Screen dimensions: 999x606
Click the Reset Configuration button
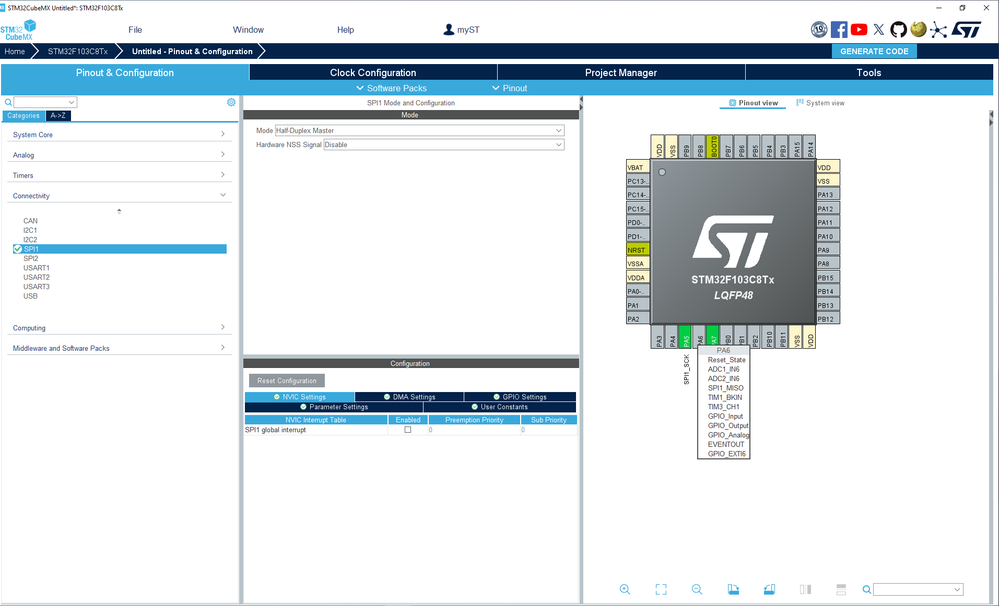tap(287, 380)
